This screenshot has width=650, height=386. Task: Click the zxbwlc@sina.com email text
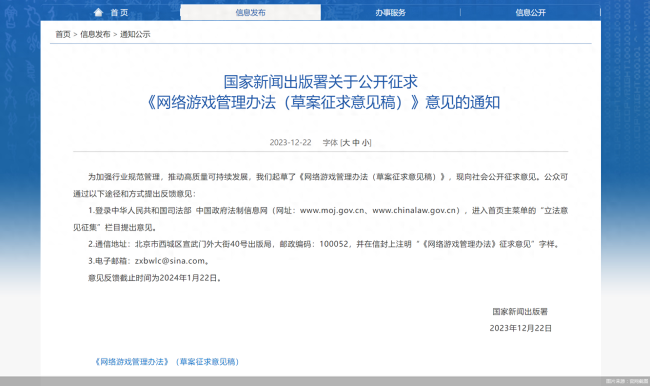click(x=170, y=261)
